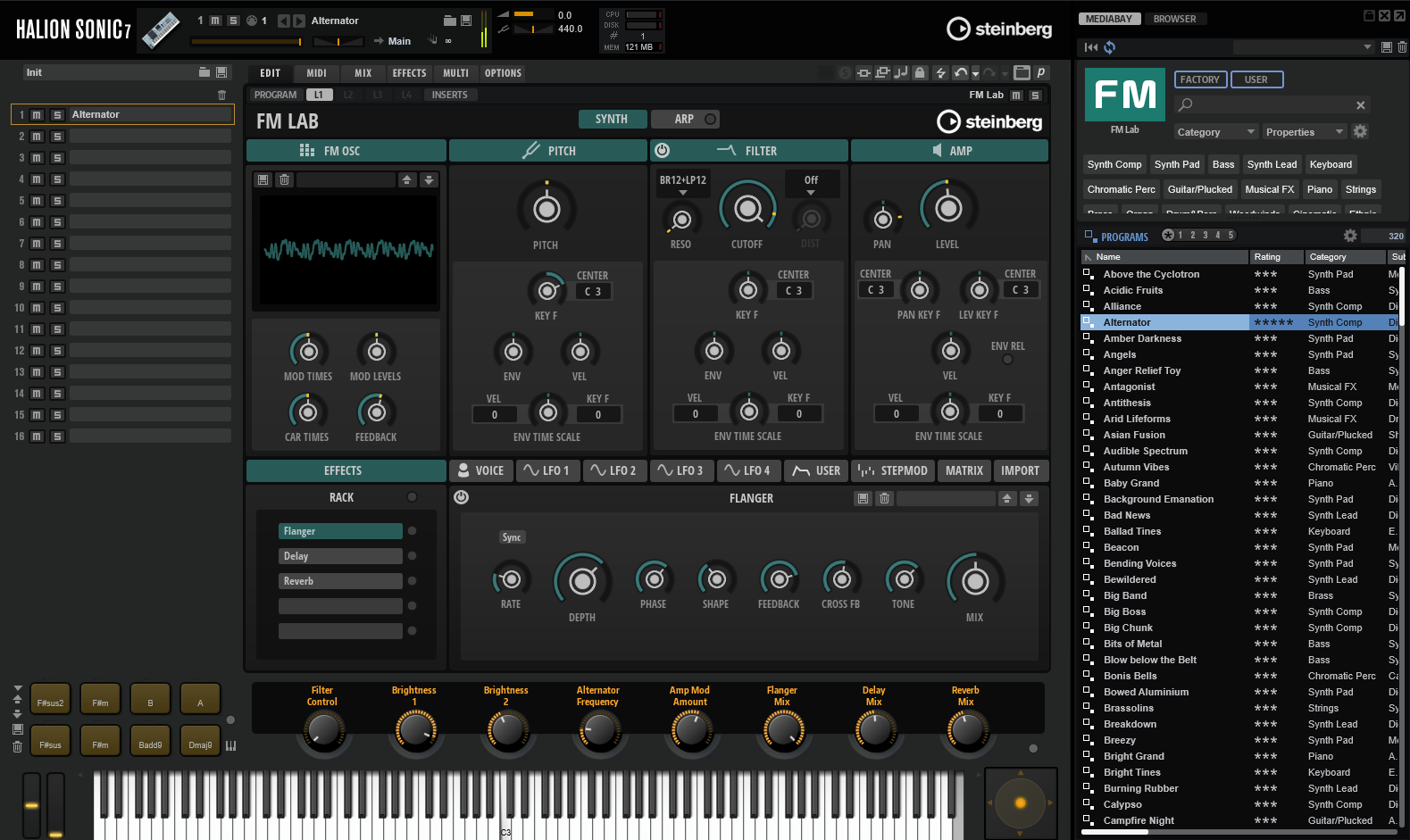Image resolution: width=1410 pixels, height=840 pixels.
Task: Solo slot 1 Alternator
Action: [57, 115]
